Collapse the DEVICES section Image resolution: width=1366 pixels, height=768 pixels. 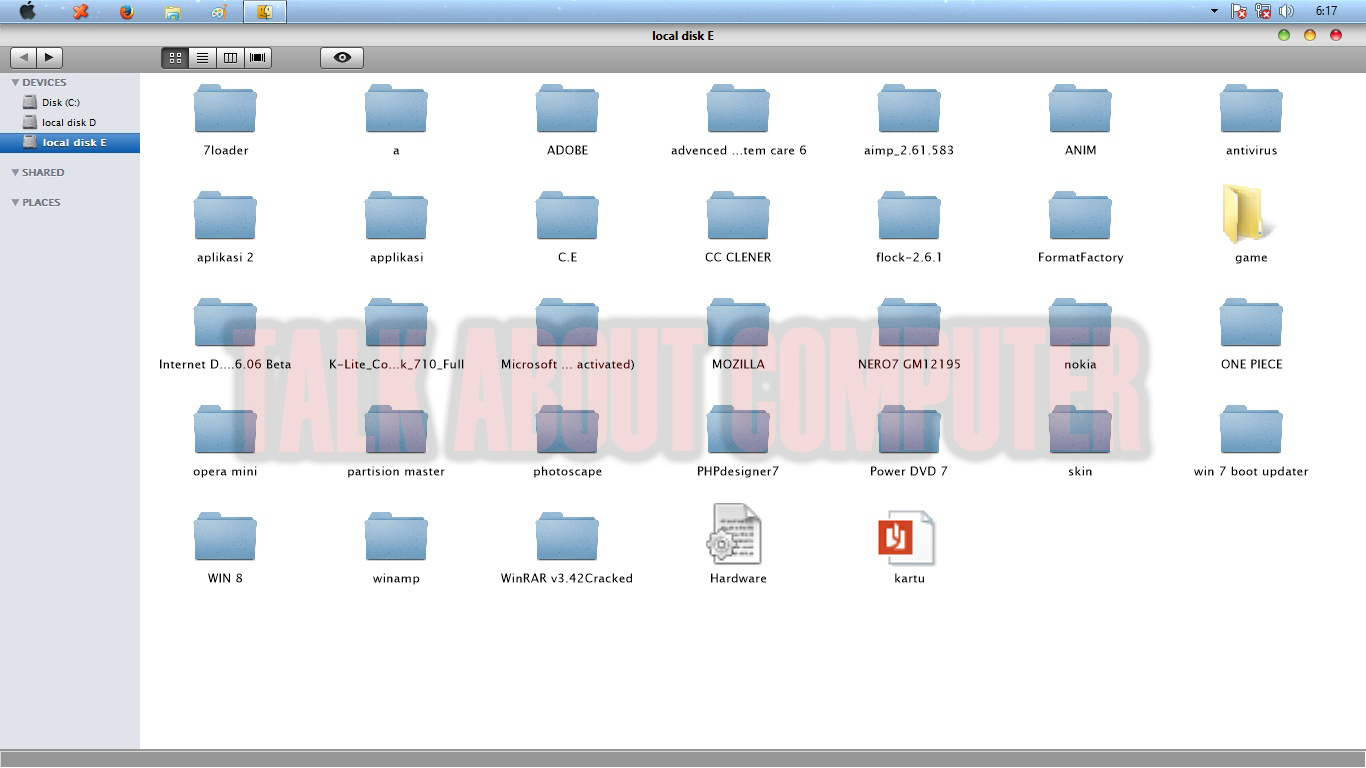point(15,83)
